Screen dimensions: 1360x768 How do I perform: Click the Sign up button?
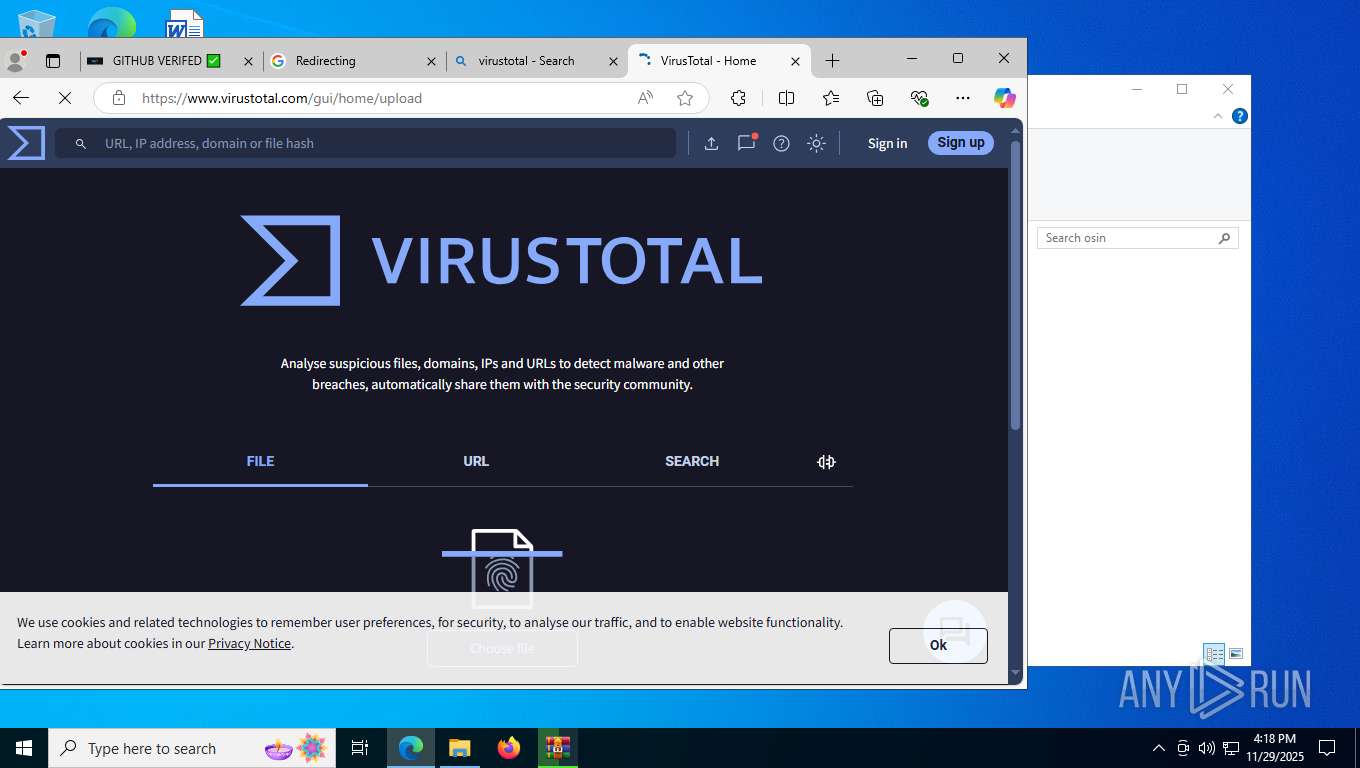[x=961, y=142]
